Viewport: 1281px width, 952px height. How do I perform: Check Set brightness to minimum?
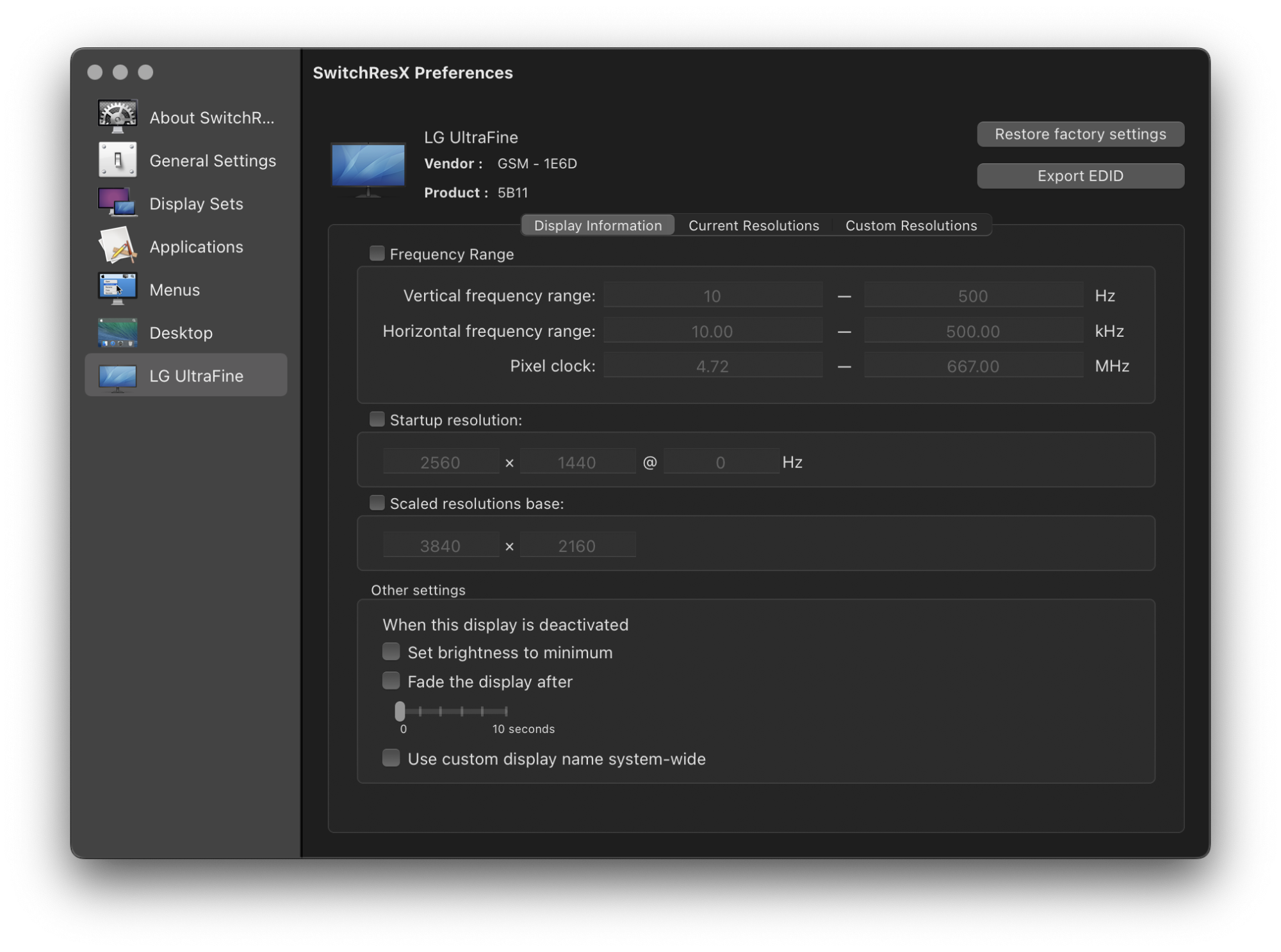391,652
